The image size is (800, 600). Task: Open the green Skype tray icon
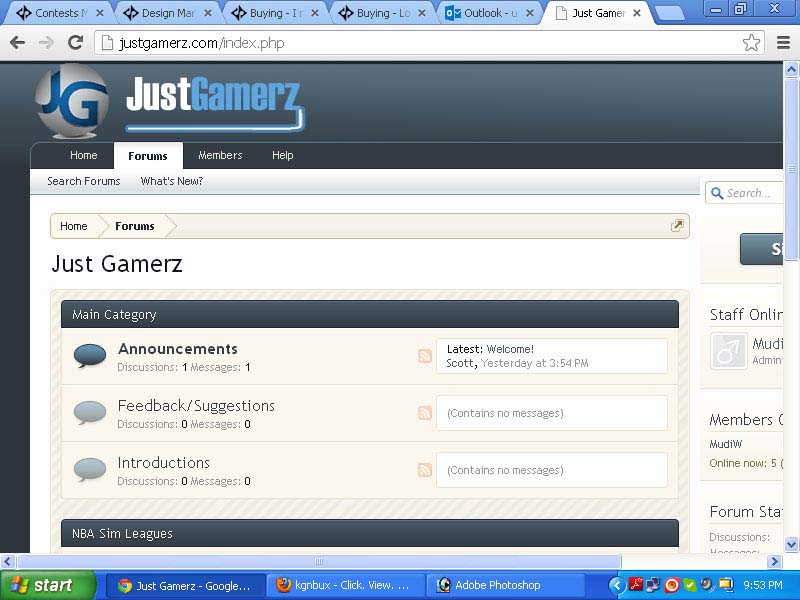pos(689,585)
